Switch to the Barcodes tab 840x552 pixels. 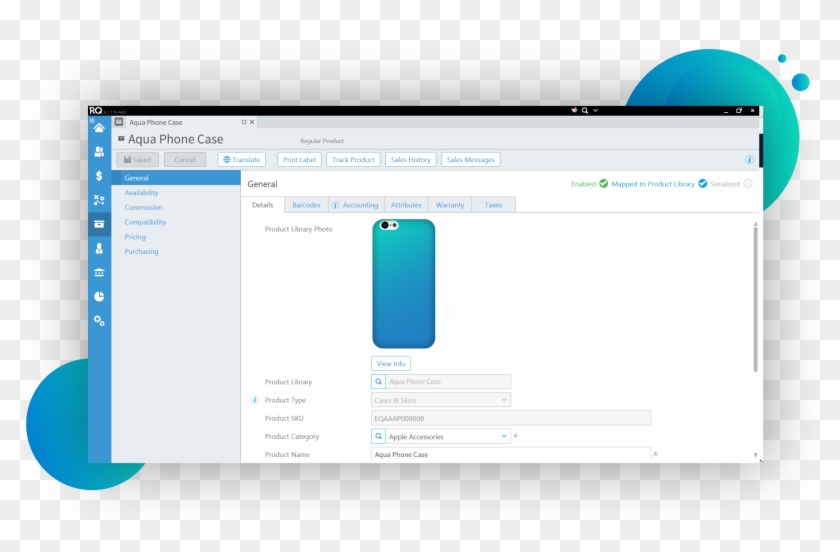(306, 205)
